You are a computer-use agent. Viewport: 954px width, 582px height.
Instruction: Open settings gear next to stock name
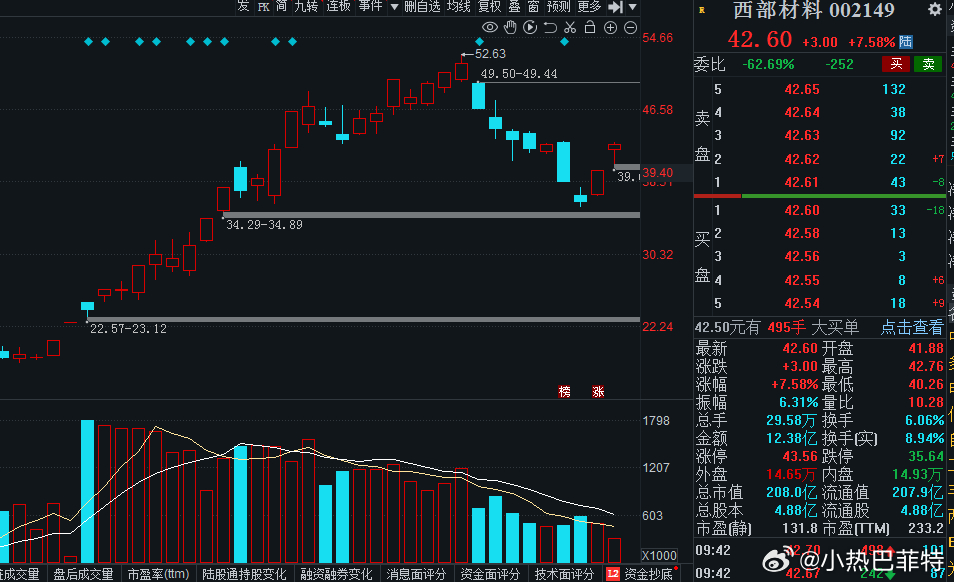point(935,9)
